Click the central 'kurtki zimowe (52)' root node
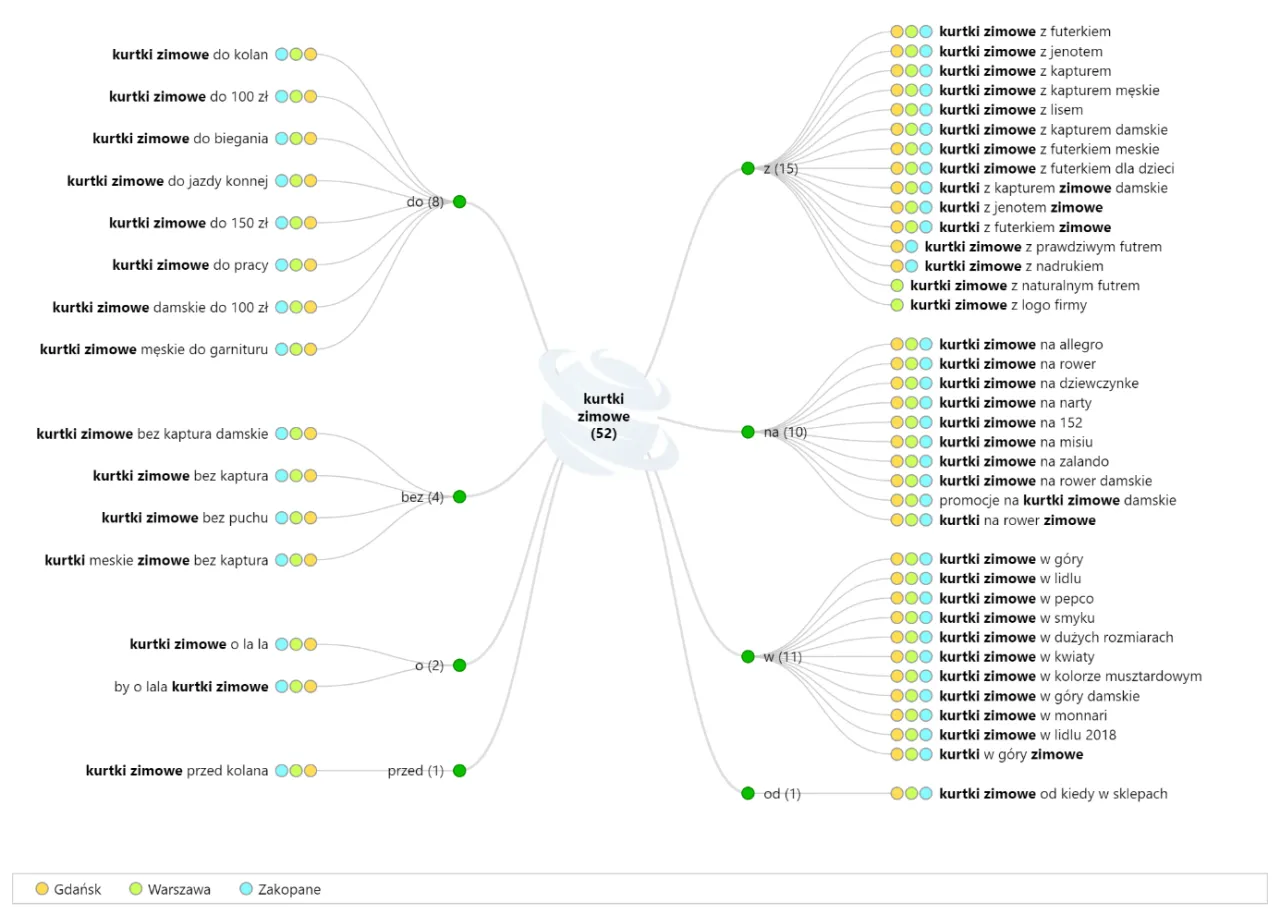1280x915 pixels. coord(606,416)
